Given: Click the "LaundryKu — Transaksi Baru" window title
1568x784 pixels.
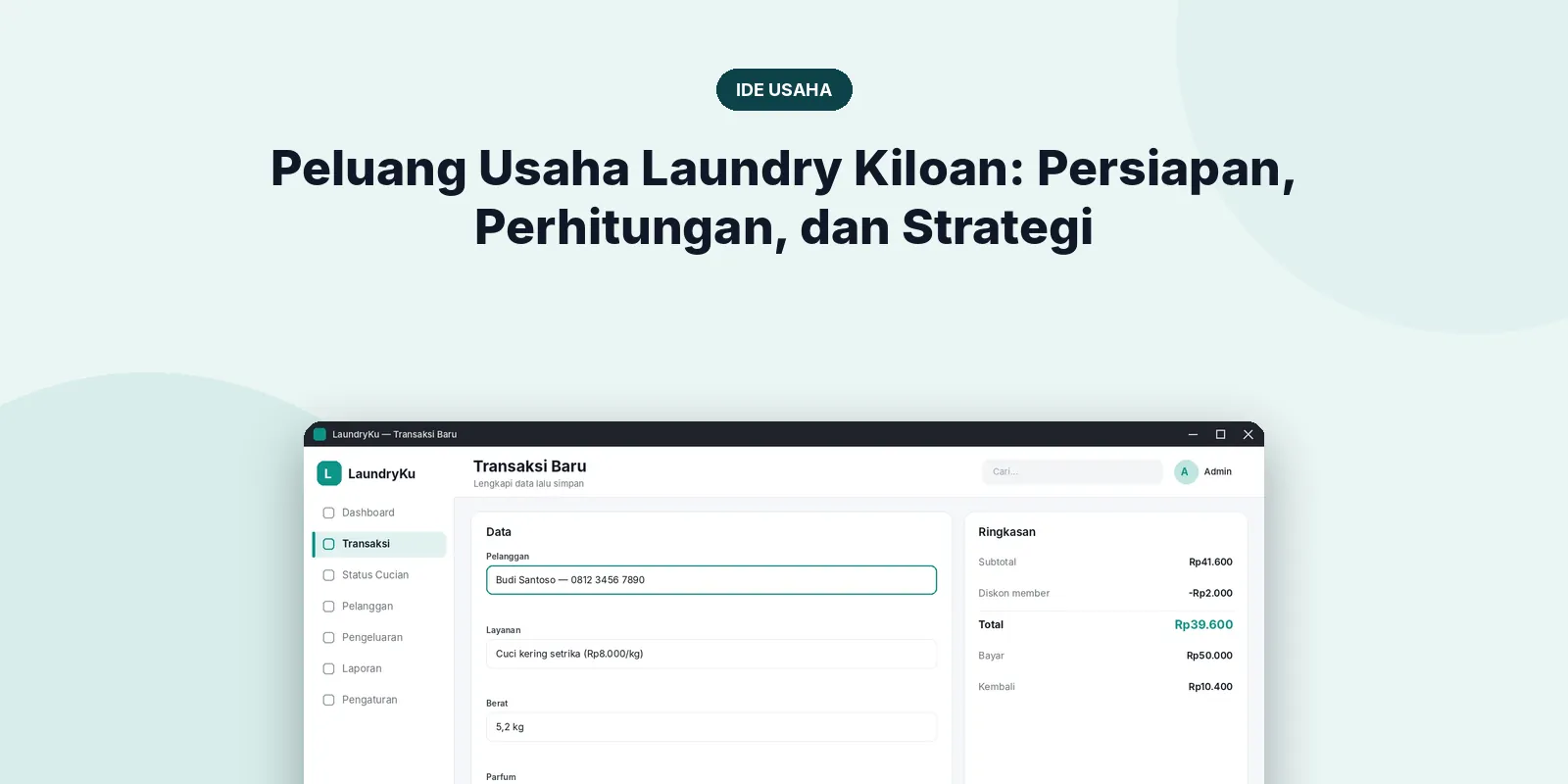Looking at the screenshot, I should (394, 434).
